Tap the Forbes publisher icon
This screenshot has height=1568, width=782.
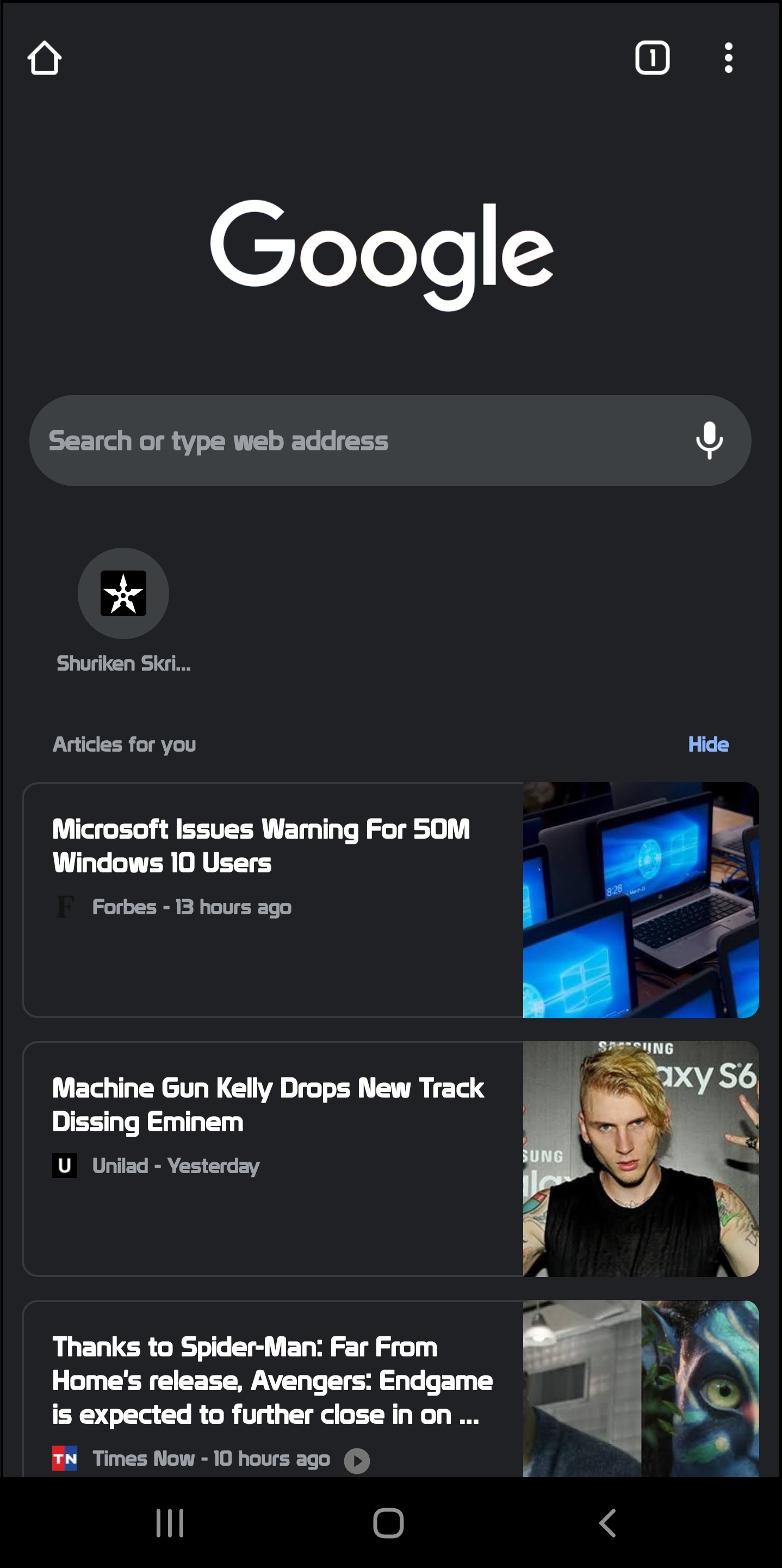[65, 907]
